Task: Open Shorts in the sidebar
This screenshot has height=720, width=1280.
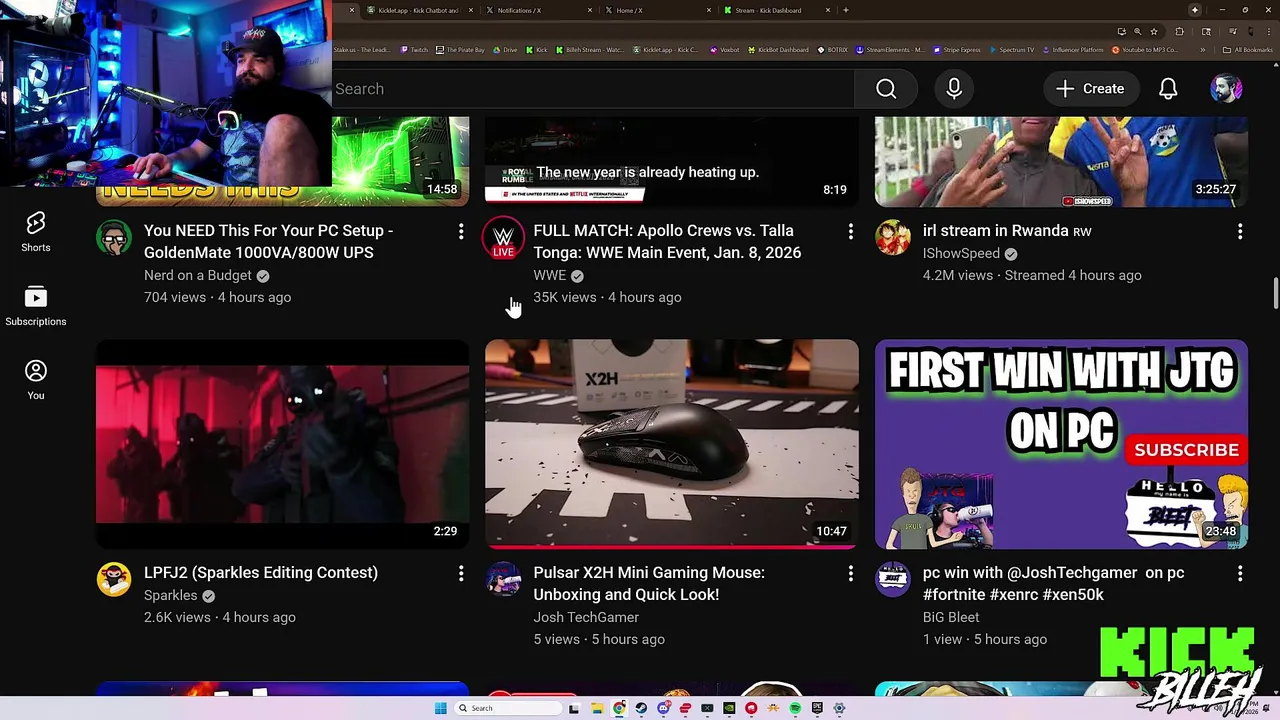Action: (36, 232)
